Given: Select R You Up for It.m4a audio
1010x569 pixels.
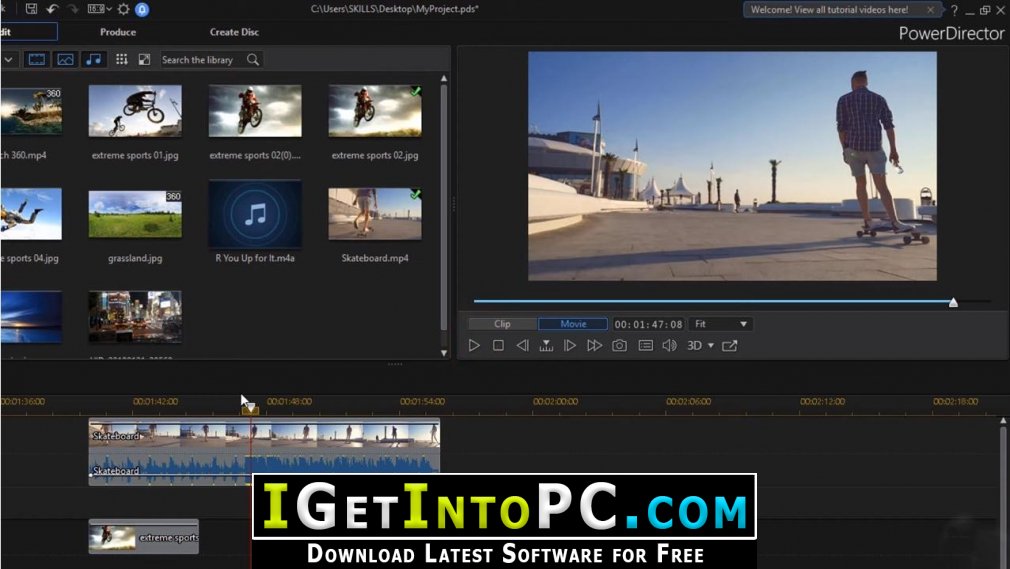Looking at the screenshot, I should tap(255, 214).
